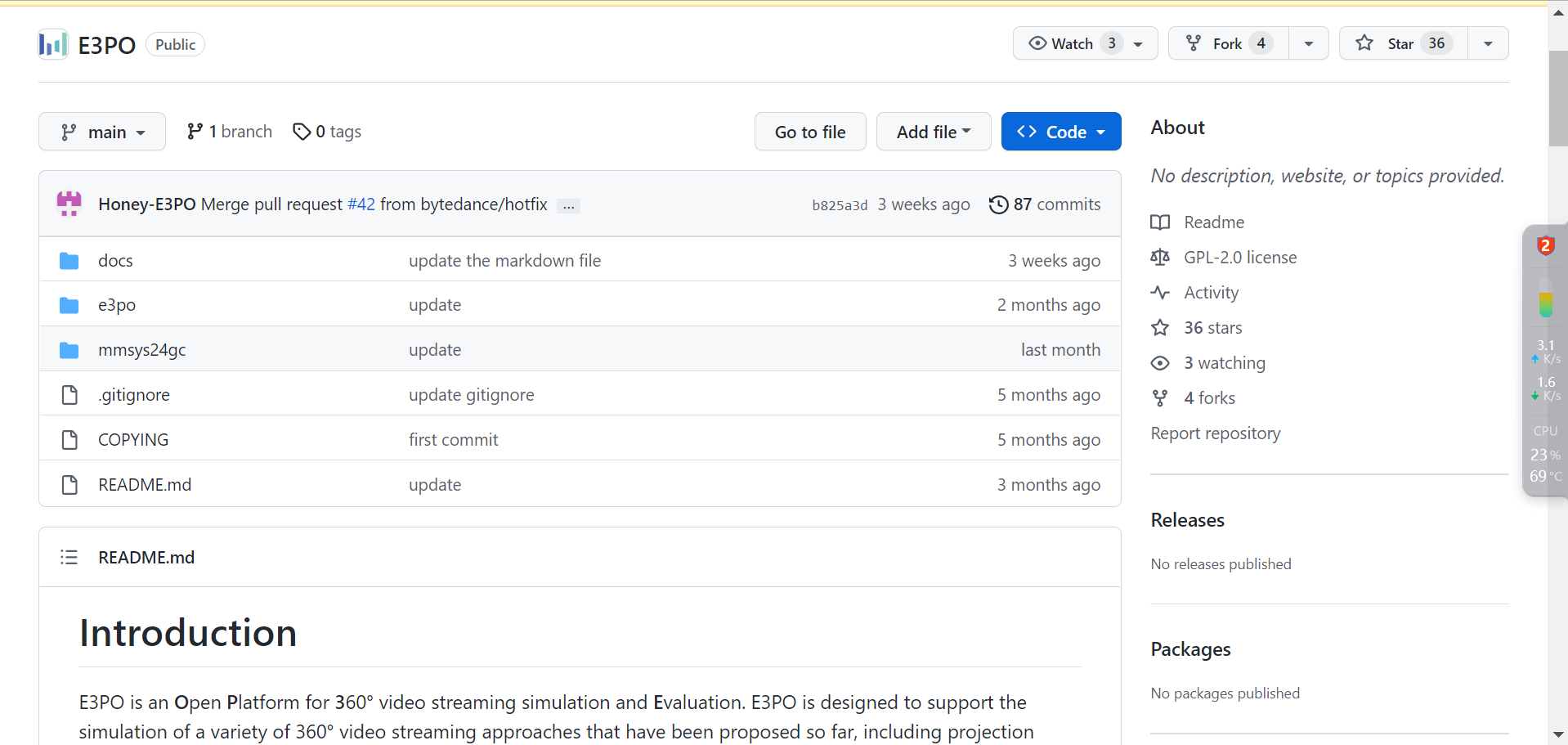Open the 'update gitignore' commit message
Image resolution: width=1568 pixels, height=745 pixels.
pos(472,395)
